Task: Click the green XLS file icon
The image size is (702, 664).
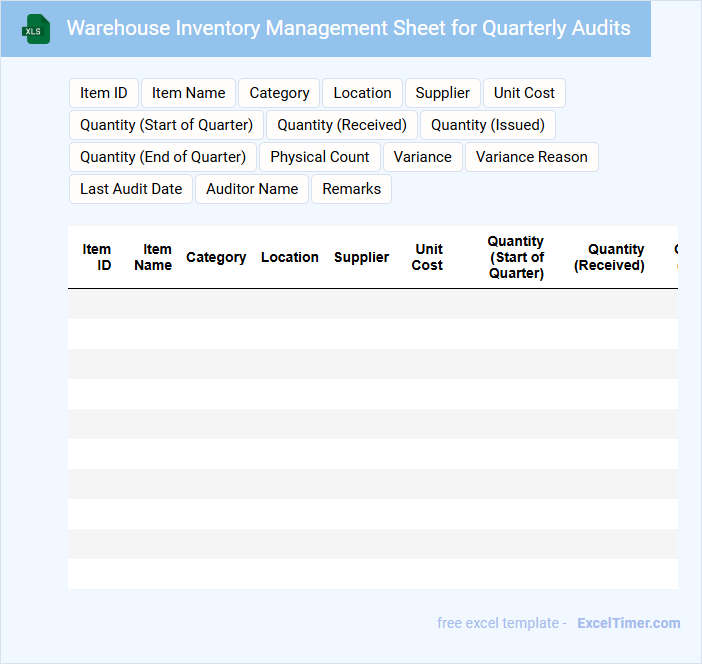Action: [x=36, y=29]
